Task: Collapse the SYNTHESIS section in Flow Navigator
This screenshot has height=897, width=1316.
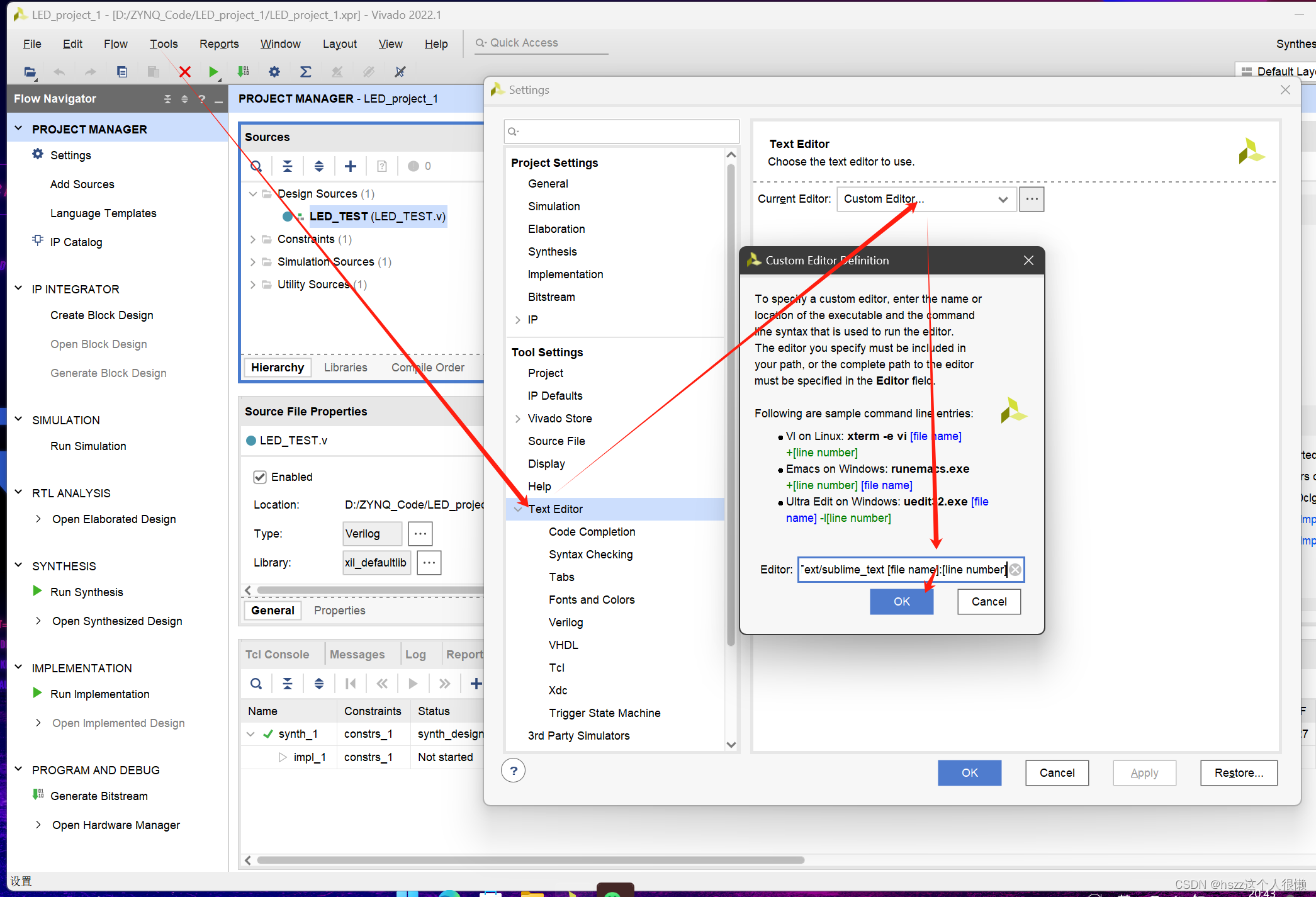Action: point(19,565)
